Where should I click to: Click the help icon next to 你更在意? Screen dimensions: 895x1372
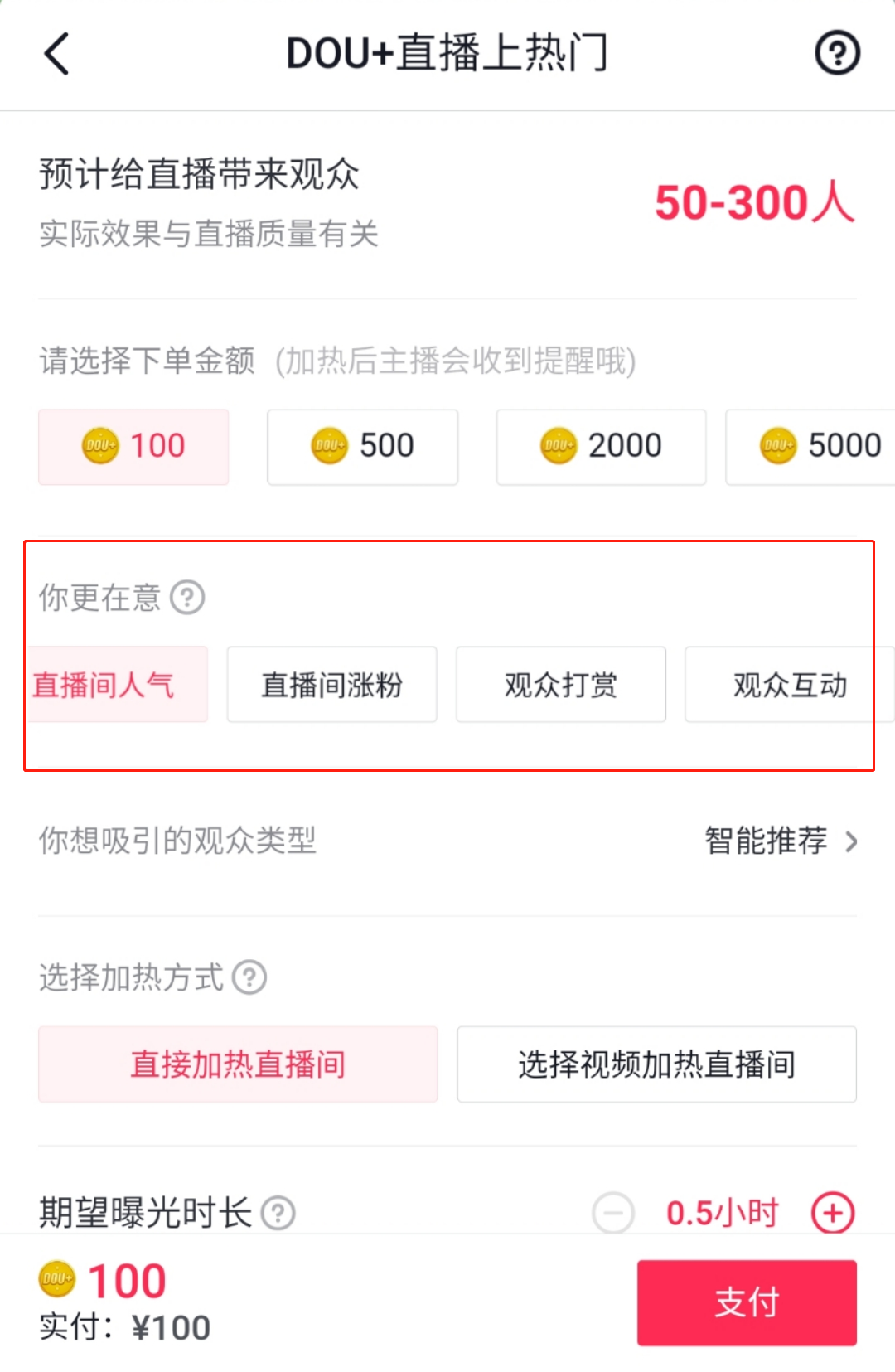(x=187, y=598)
